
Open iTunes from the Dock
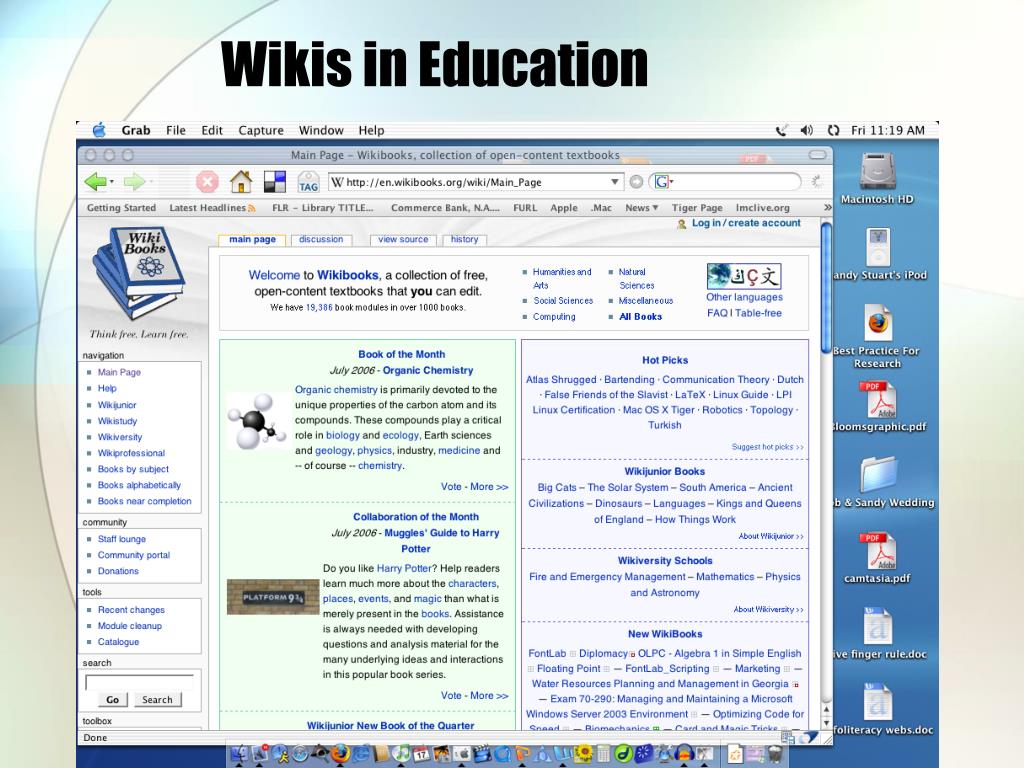click(x=402, y=754)
